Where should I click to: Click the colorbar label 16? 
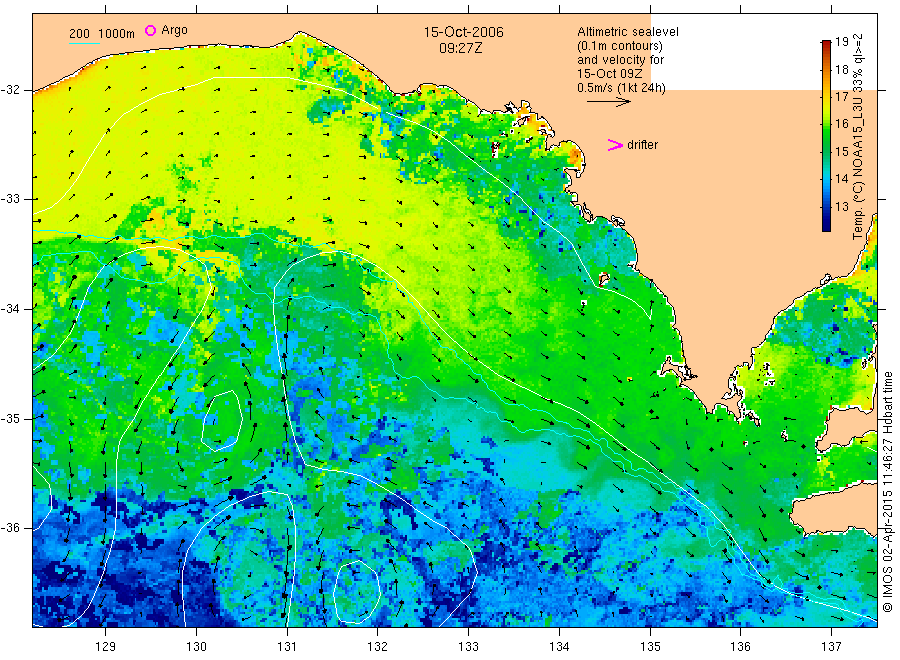coord(841,124)
